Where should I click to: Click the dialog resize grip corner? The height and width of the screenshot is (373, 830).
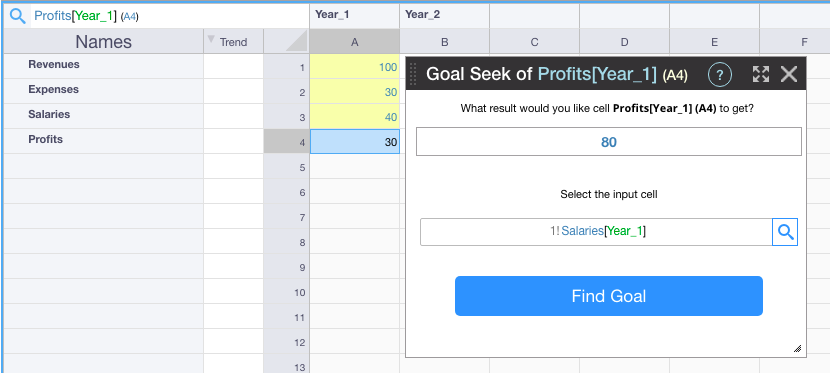coord(798,349)
